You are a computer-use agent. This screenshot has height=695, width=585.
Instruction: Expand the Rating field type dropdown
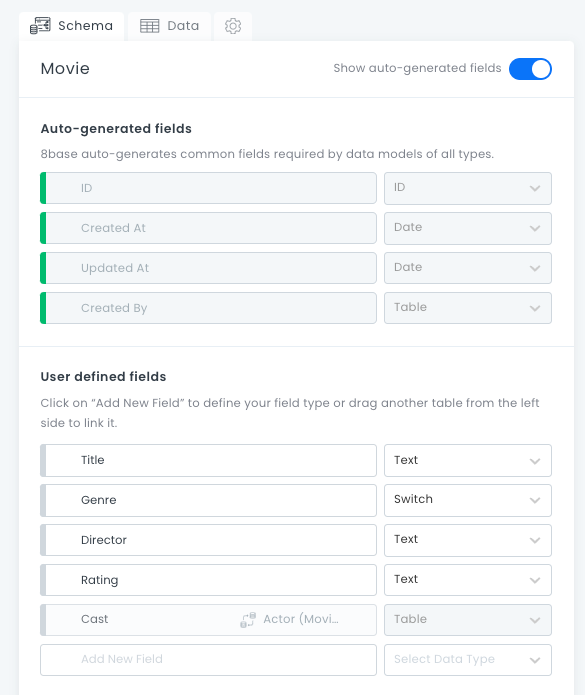pos(468,580)
